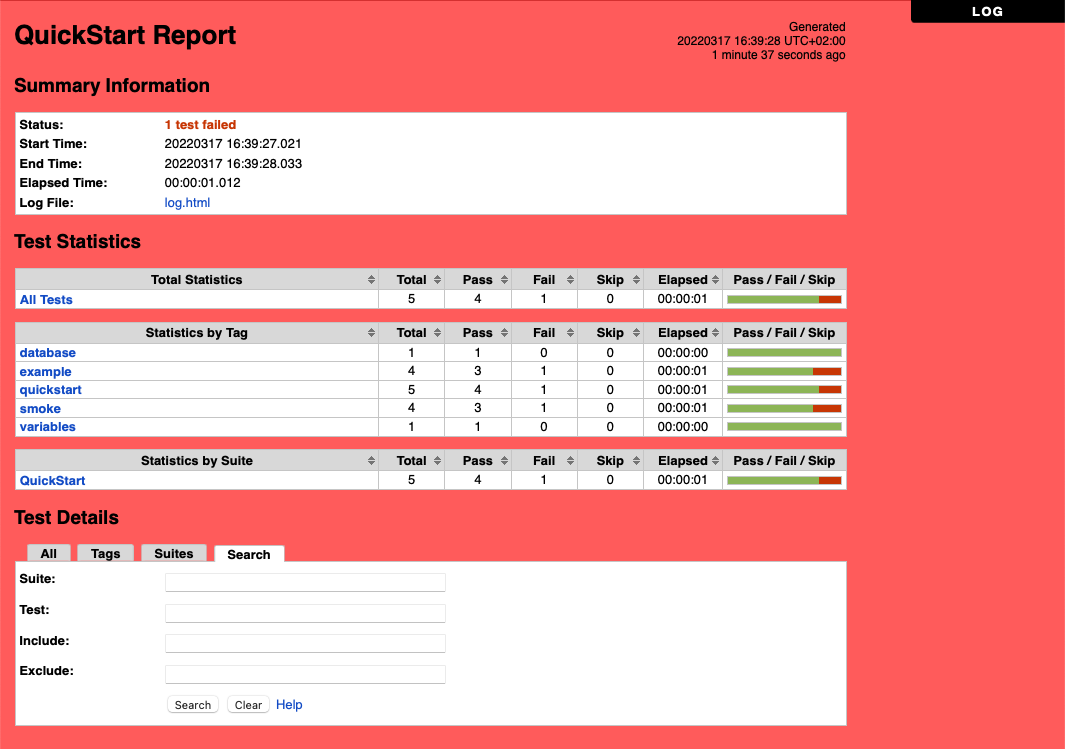Viewport: 1065px width, 749px height.
Task: Open the Suites tab
Action: [x=173, y=553]
